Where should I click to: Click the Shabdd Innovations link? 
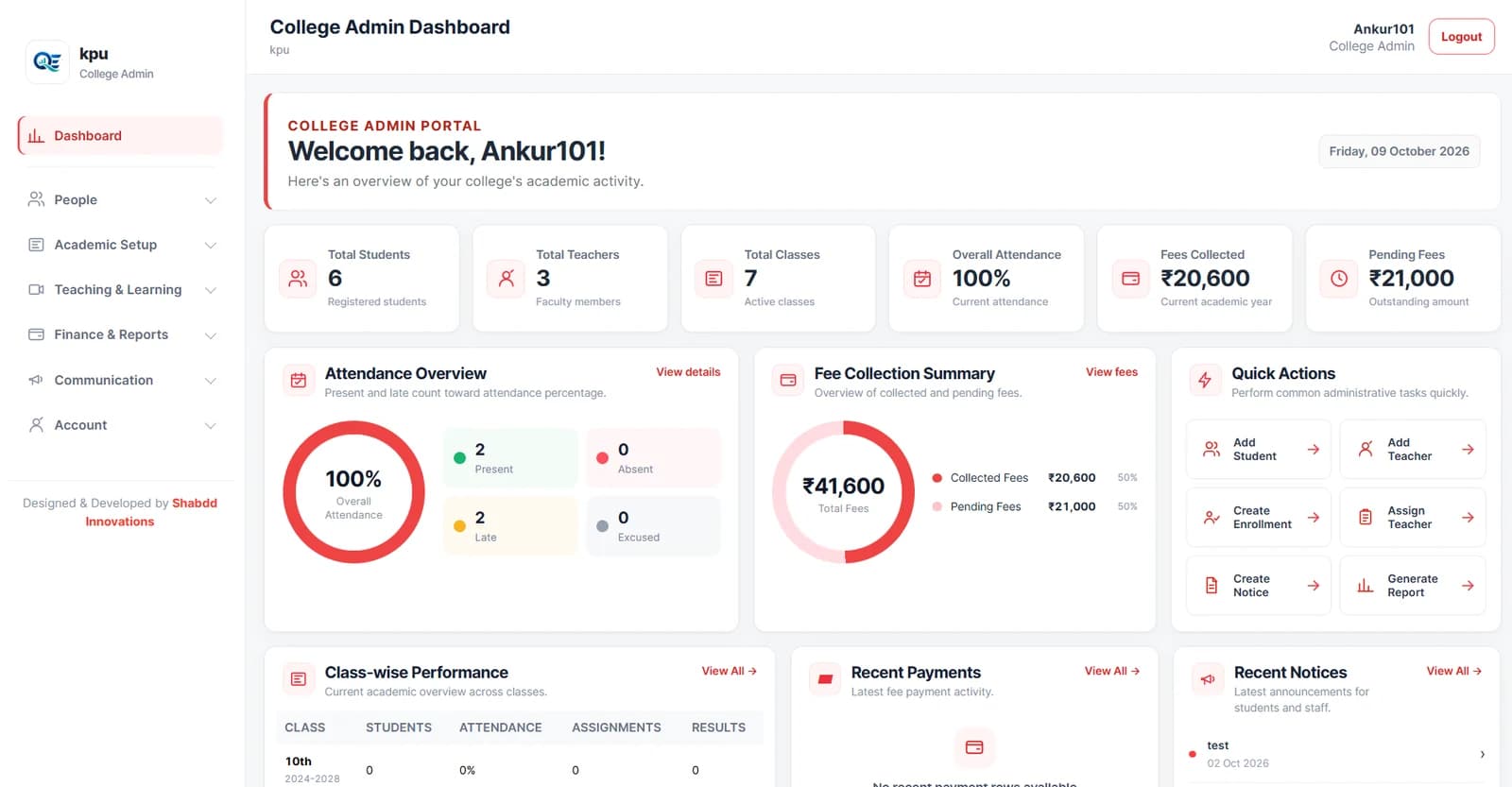click(x=150, y=512)
